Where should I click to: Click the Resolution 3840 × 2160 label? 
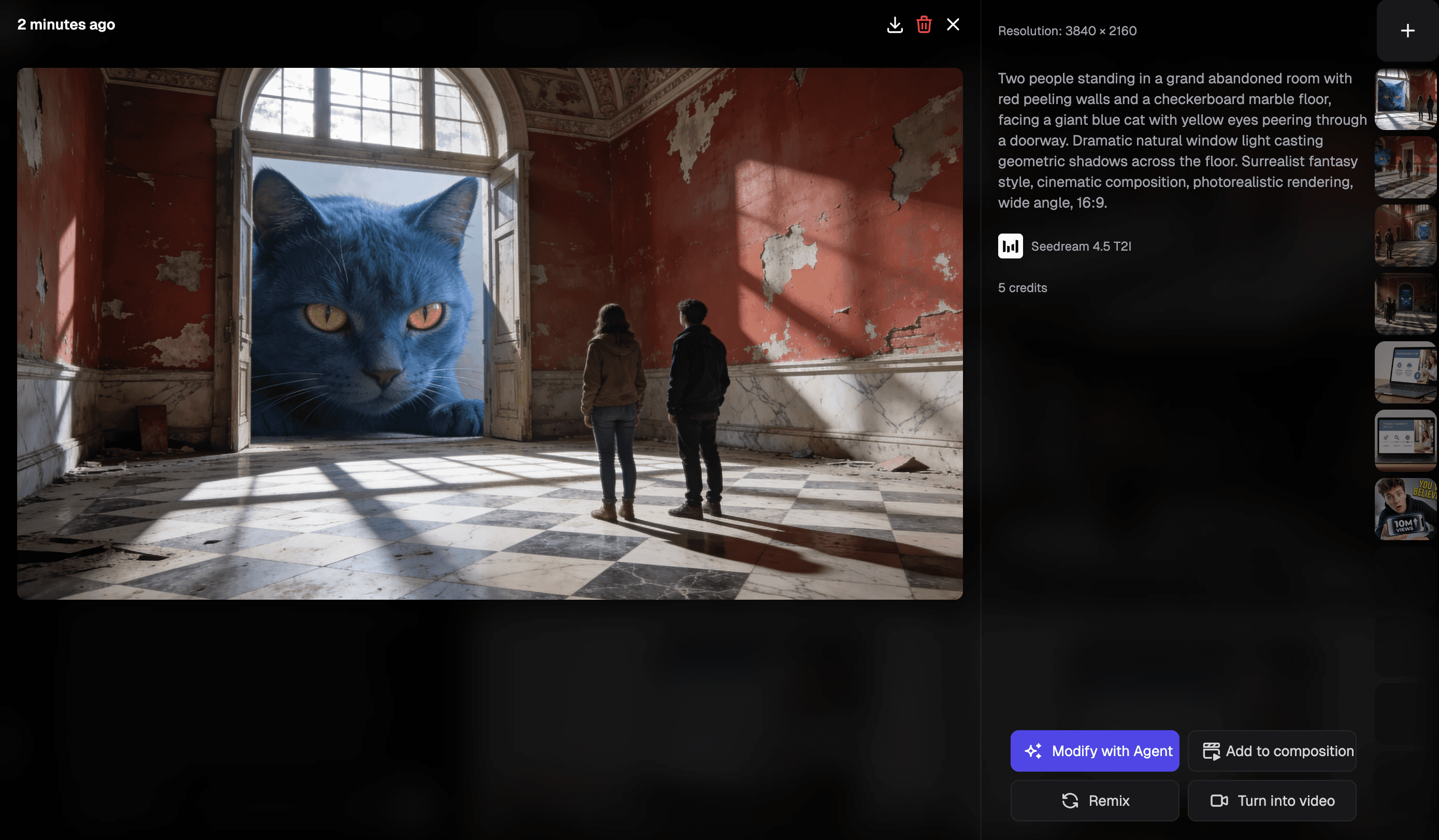[x=1067, y=31]
